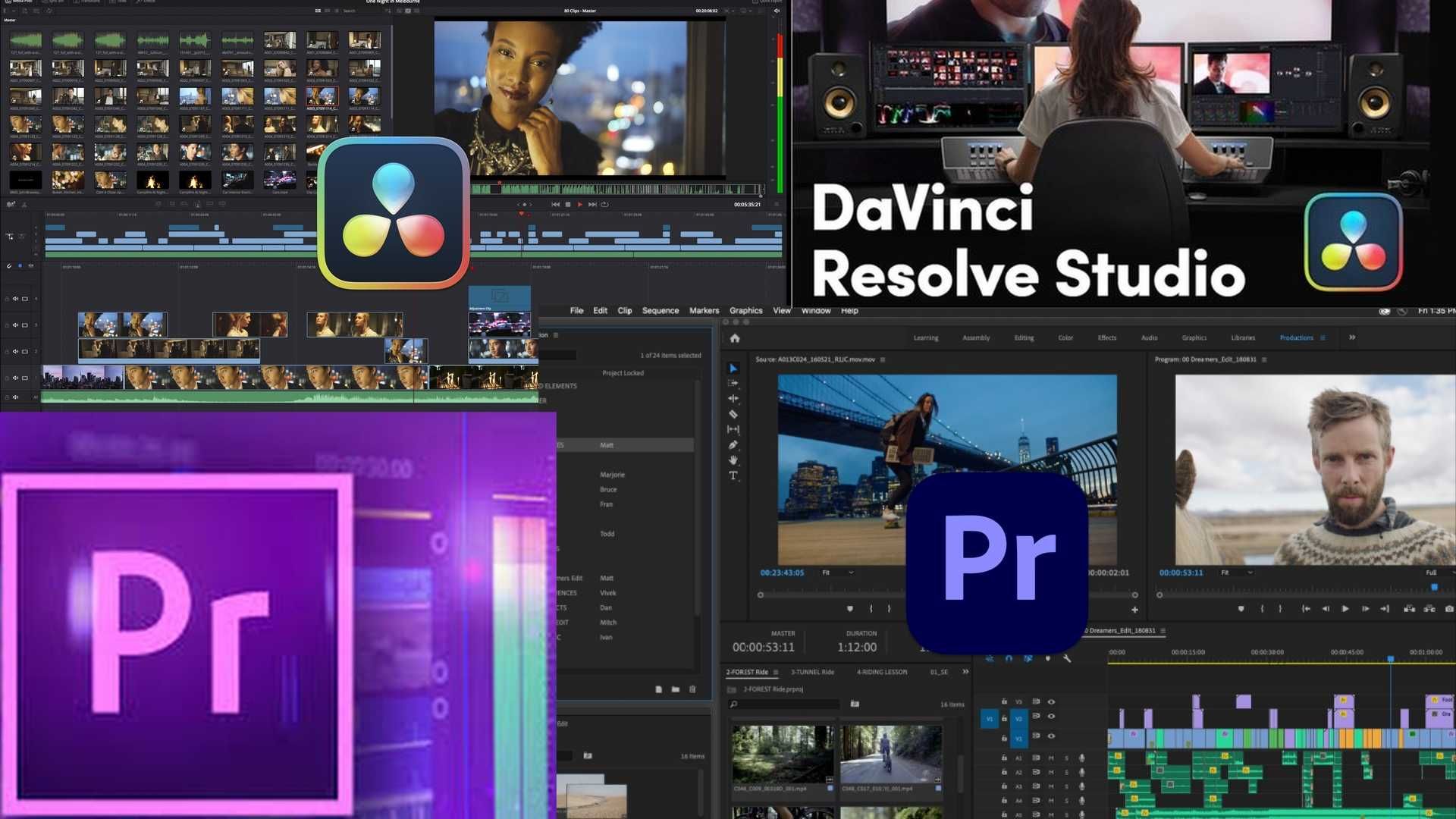The height and width of the screenshot is (819, 1456).
Task: Hide track V2 with its eye icon
Action: coord(1051,716)
